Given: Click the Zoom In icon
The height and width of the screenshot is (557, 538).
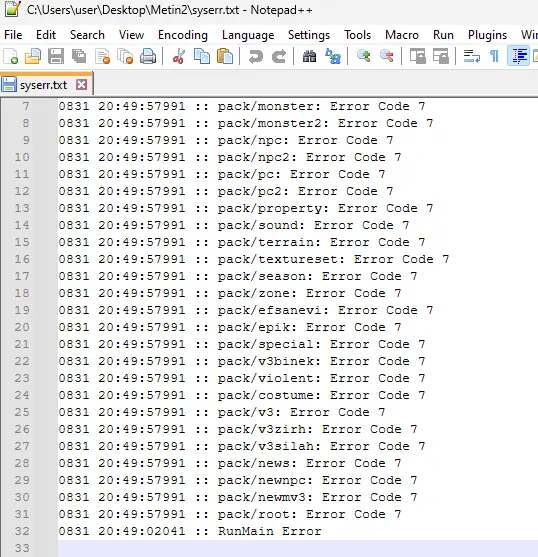Looking at the screenshot, I should tap(364, 56).
